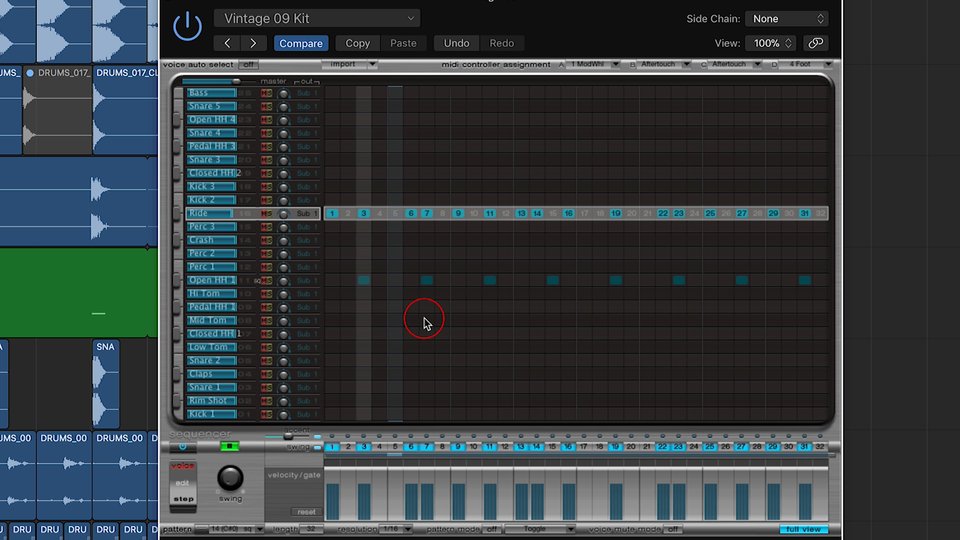Toggle the plug-in power button
This screenshot has height=540, width=960.
[187, 27]
